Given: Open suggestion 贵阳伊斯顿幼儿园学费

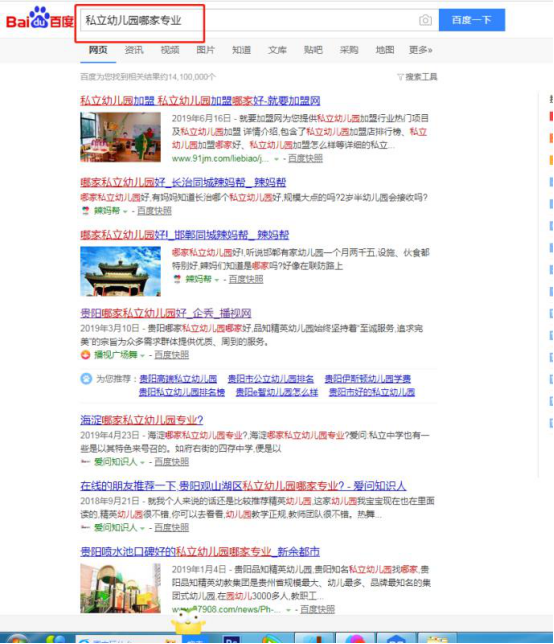Looking at the screenshot, I should [x=368, y=379].
